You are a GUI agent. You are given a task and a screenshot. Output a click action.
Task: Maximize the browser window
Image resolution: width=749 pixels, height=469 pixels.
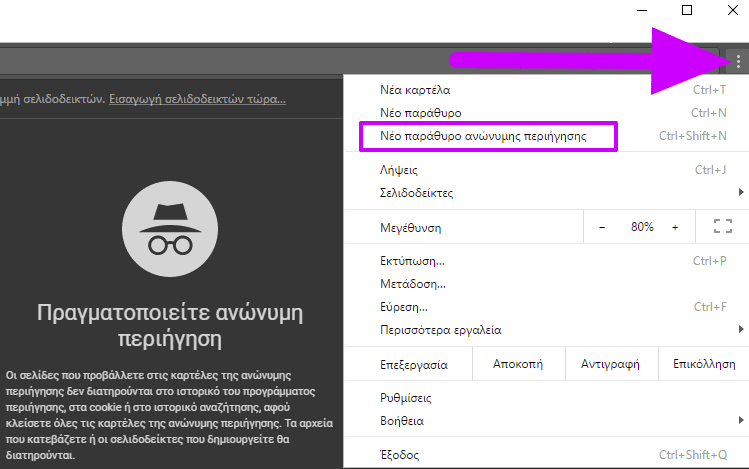click(x=687, y=10)
